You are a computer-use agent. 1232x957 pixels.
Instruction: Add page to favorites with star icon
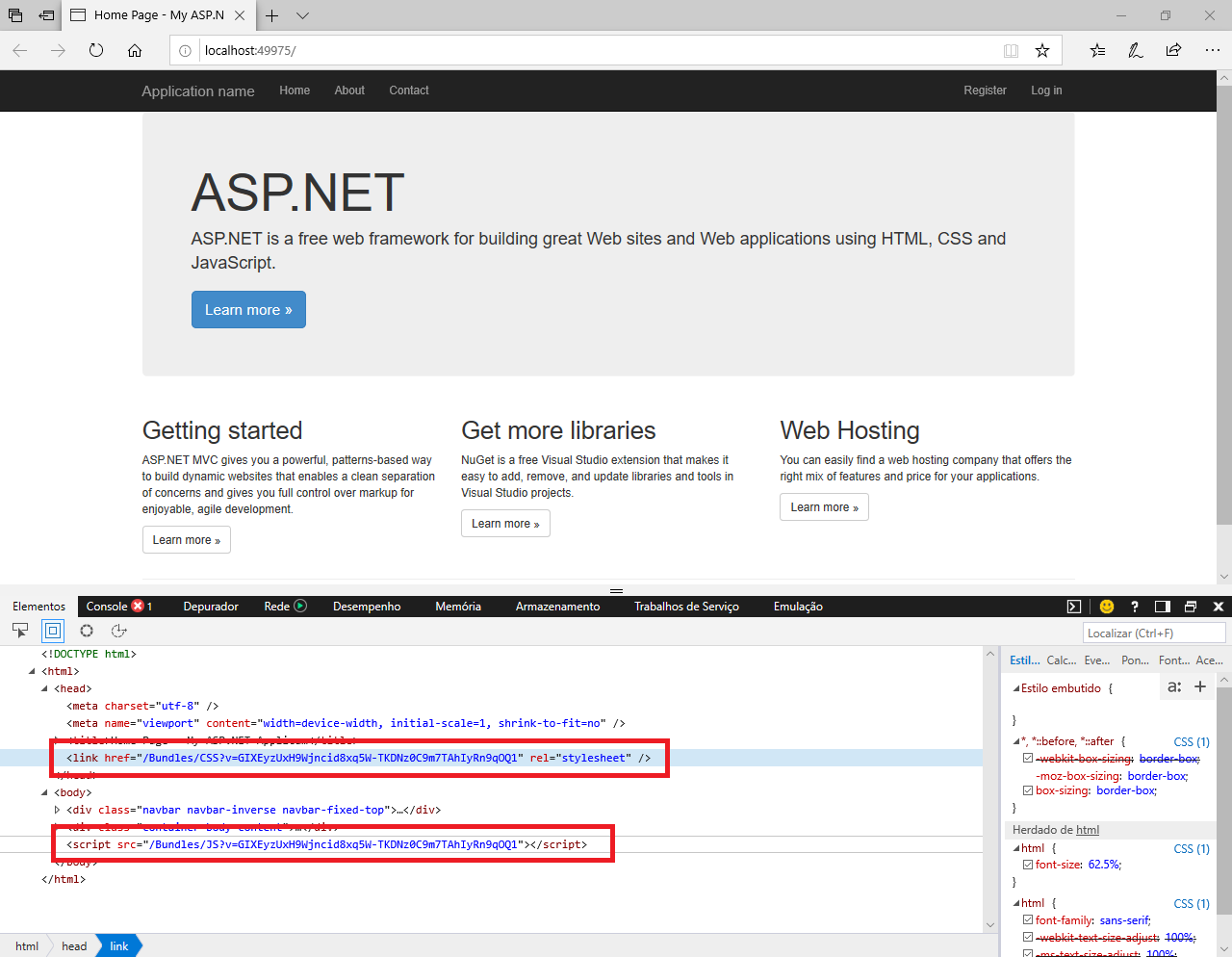pos(1042,51)
